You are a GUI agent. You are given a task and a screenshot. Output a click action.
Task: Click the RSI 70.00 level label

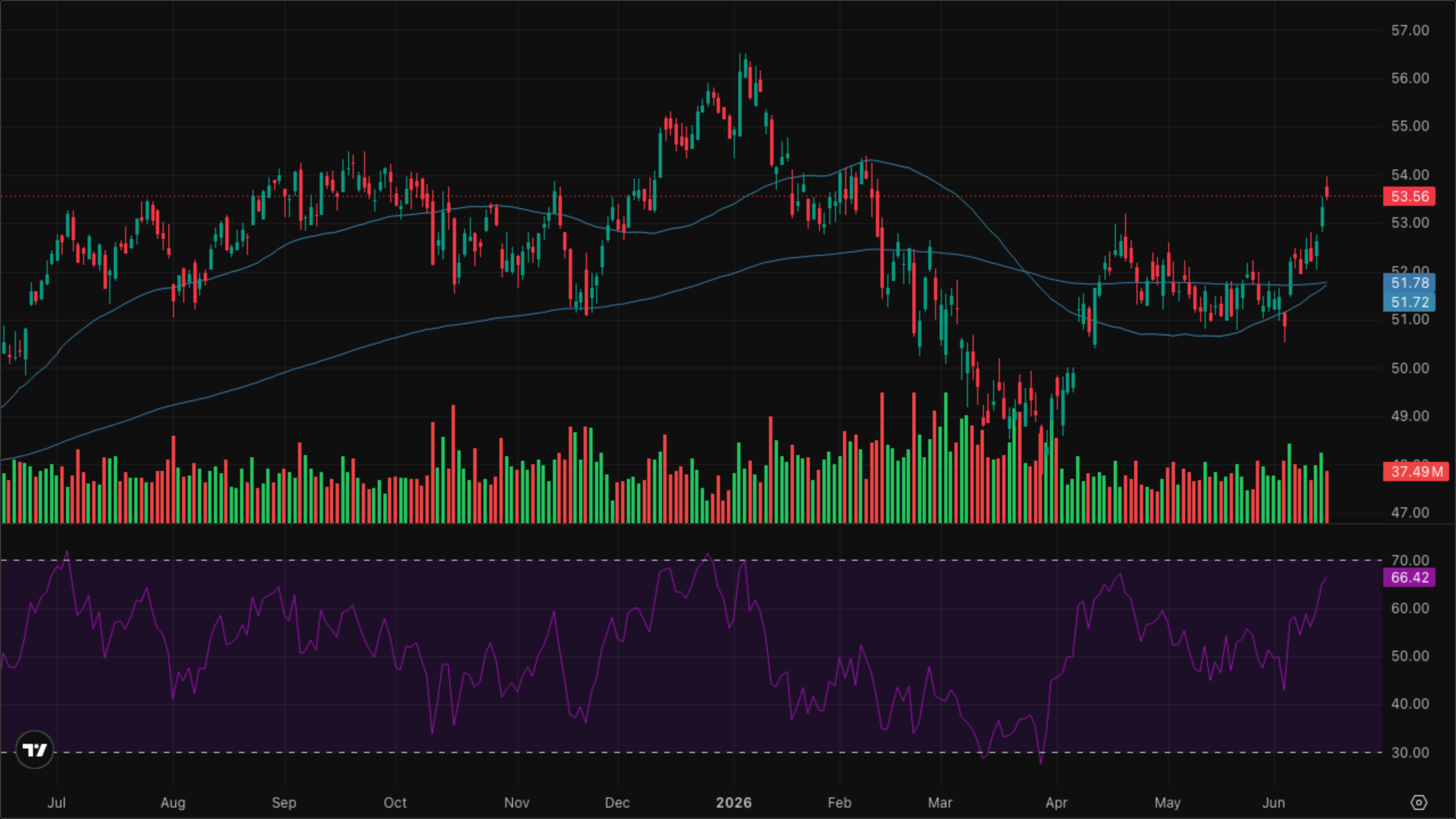click(x=1410, y=560)
